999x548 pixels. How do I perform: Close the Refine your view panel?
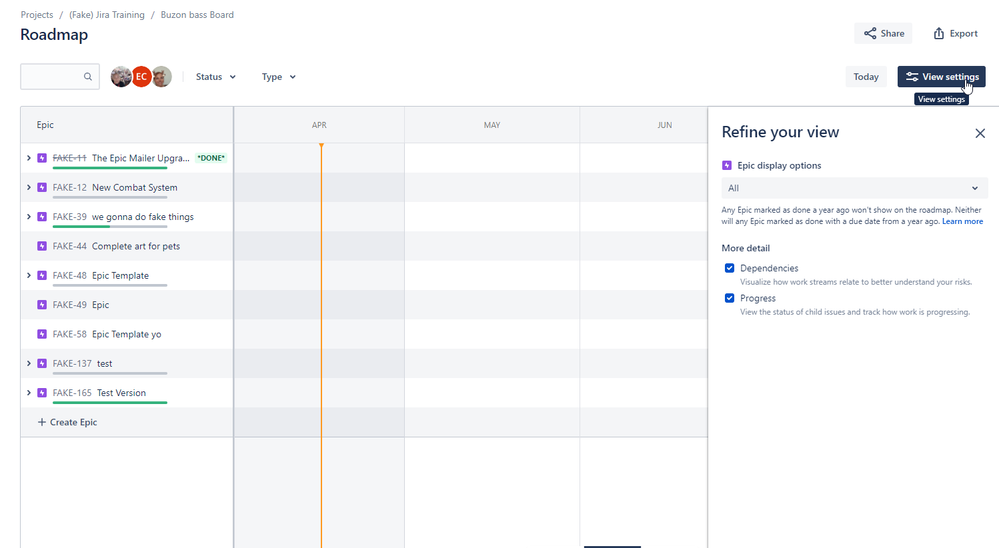tap(980, 133)
